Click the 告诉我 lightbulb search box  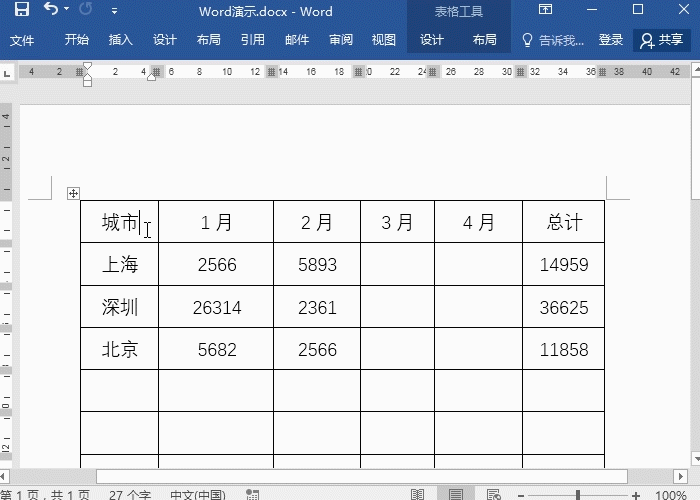(x=553, y=40)
